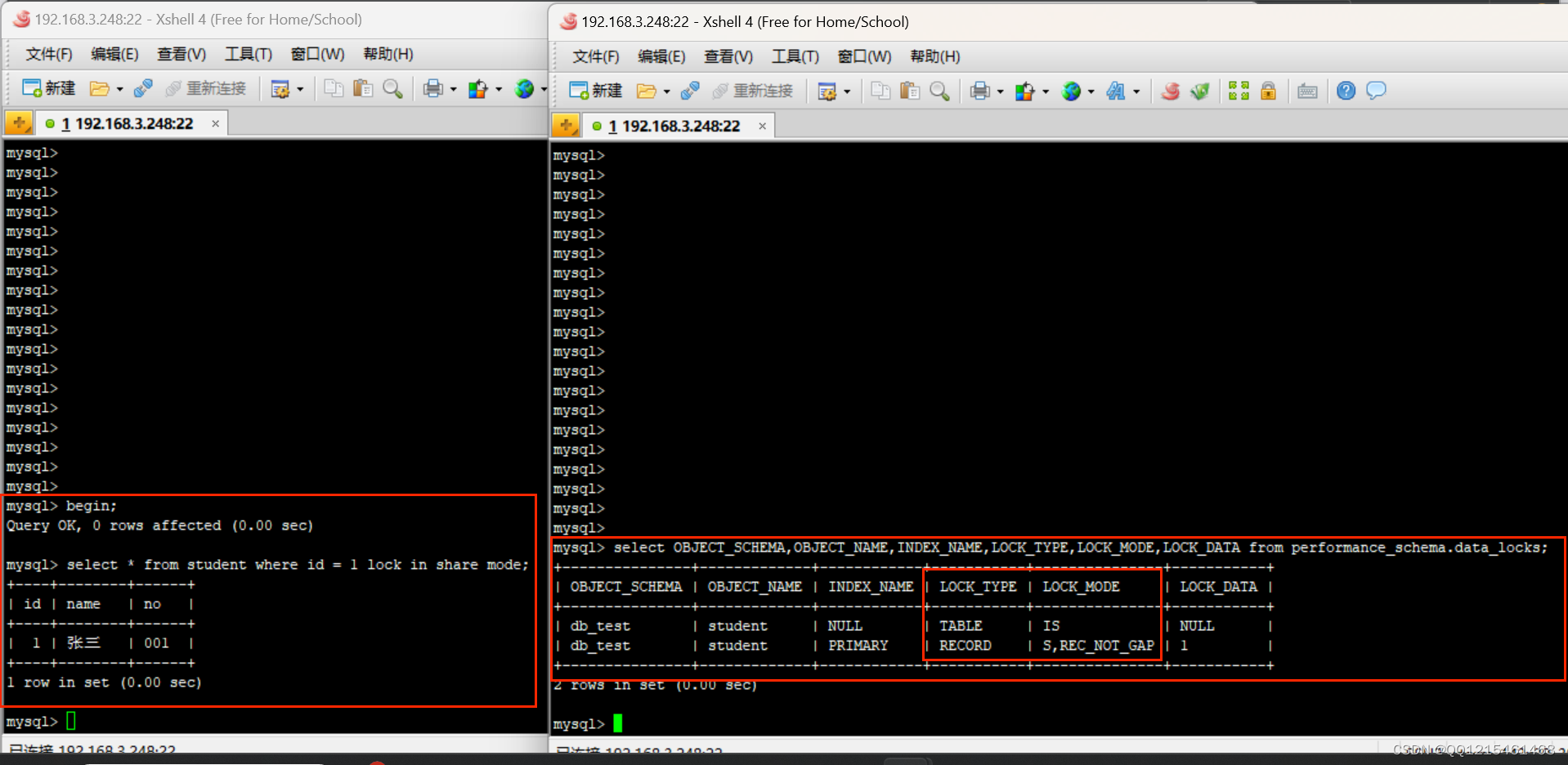Open 文件(F) menu in left window
The height and width of the screenshot is (765, 1568).
pyautogui.click(x=49, y=54)
